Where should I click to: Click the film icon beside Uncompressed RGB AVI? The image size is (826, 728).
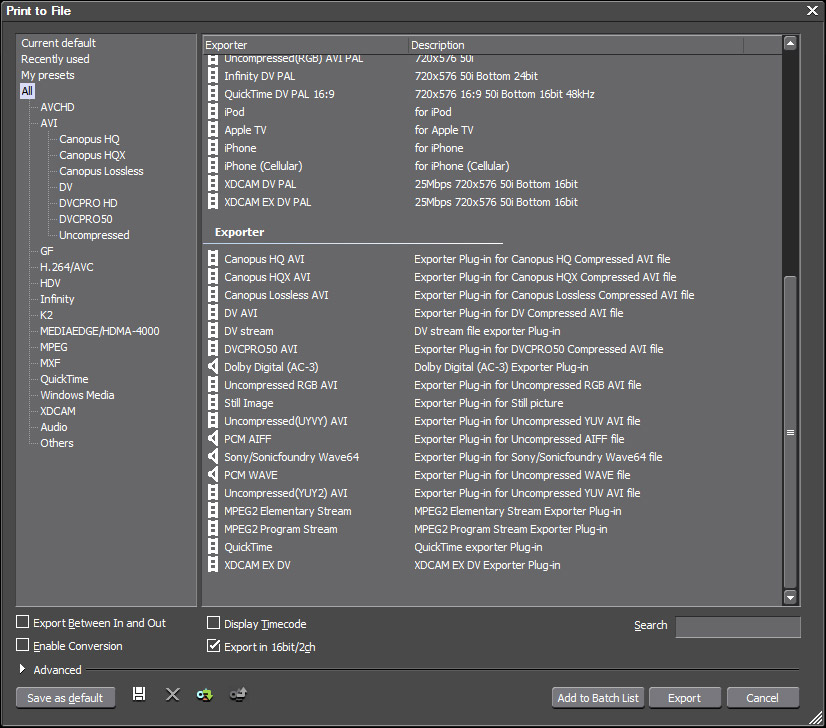click(213, 385)
